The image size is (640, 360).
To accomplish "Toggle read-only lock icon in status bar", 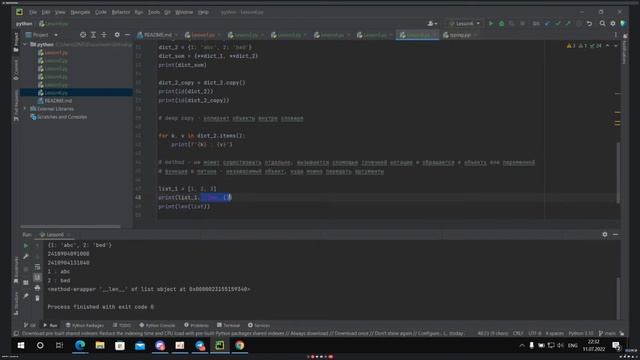I will [622, 333].
